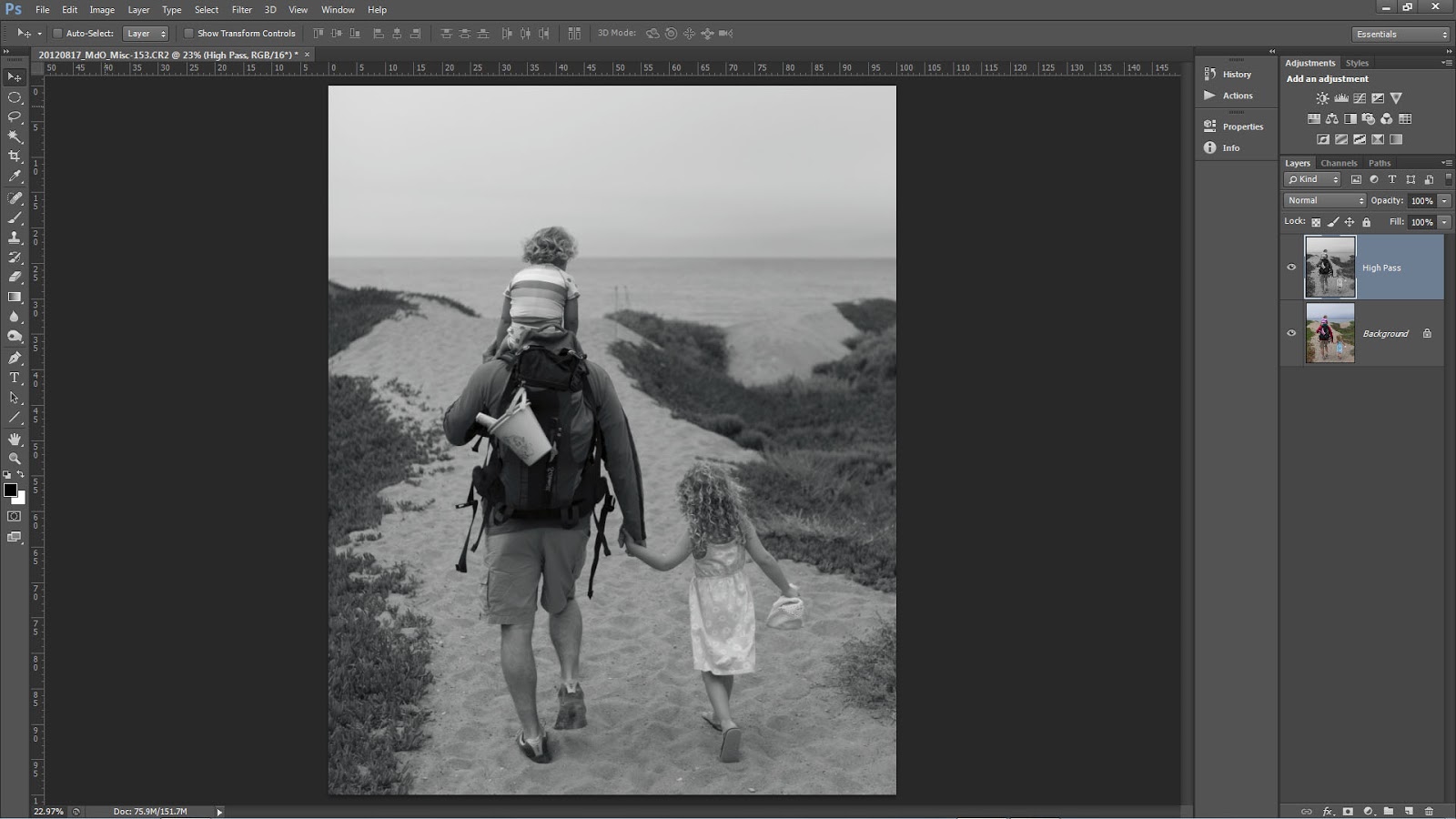Viewport: 1456px width, 819px height.
Task: Delete layer using trash icon
Action: 1429,811
